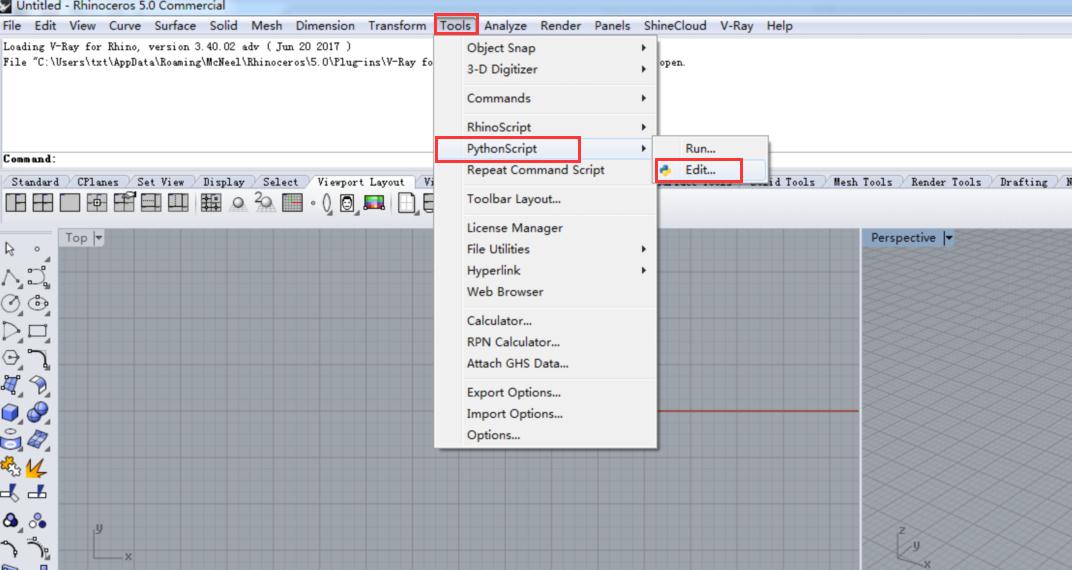Switch to the Drafting toolbar tab
1072x570 pixels.
coord(1023,182)
